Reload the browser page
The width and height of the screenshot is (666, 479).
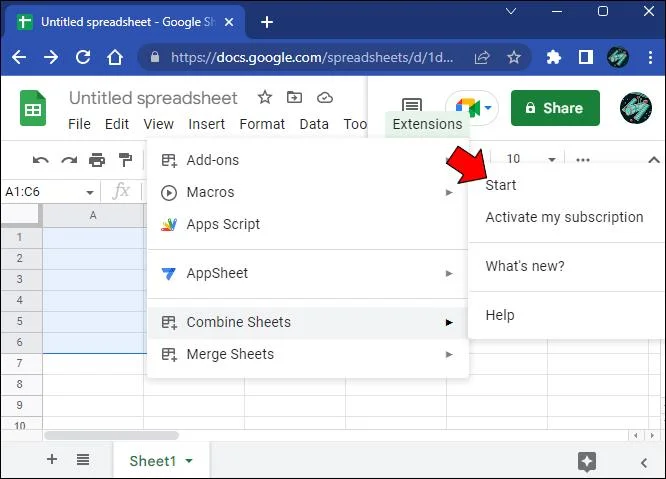[x=83, y=57]
